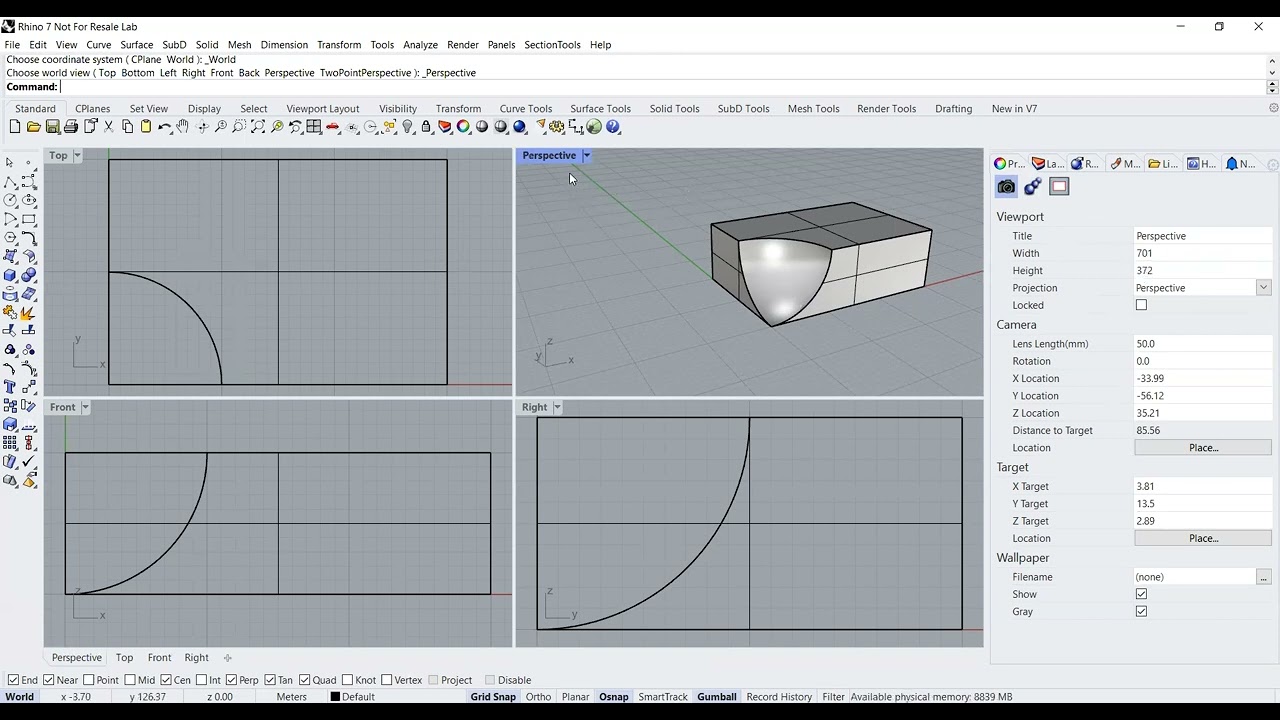Screen dimensions: 1280x720
Task: Select the Circle tool in the sidebar
Action: click(10, 200)
